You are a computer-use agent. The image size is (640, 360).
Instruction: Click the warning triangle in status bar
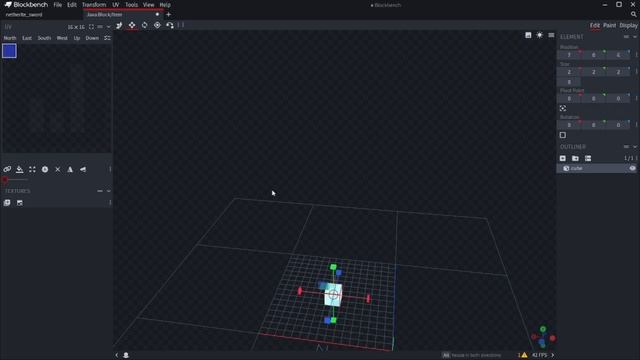[x=524, y=355]
